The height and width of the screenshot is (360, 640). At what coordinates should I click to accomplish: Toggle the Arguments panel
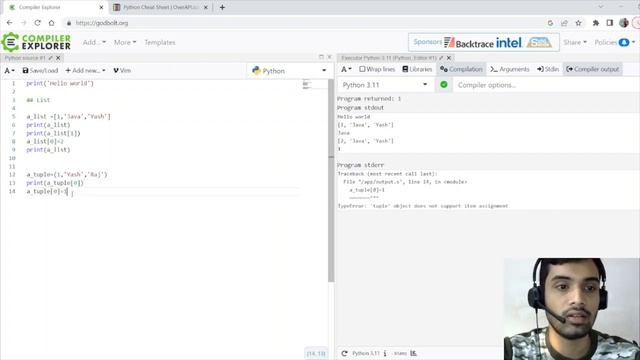pyautogui.click(x=510, y=69)
